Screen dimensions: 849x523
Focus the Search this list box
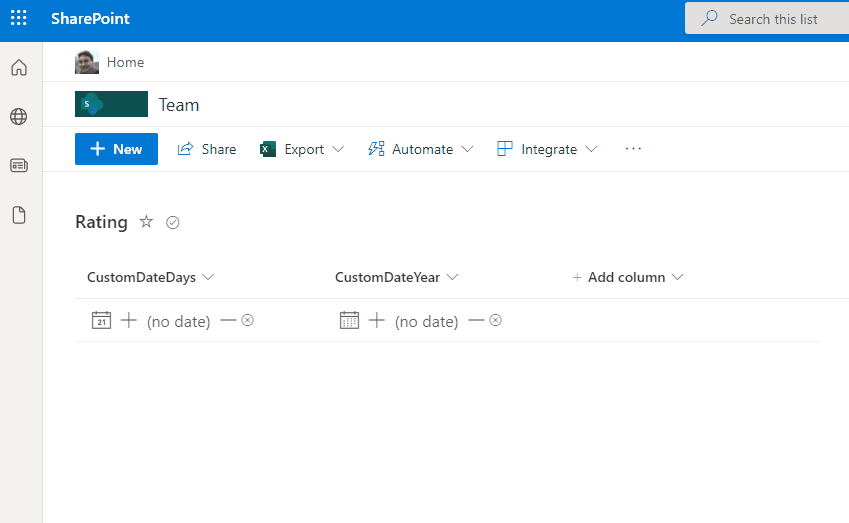click(767, 19)
